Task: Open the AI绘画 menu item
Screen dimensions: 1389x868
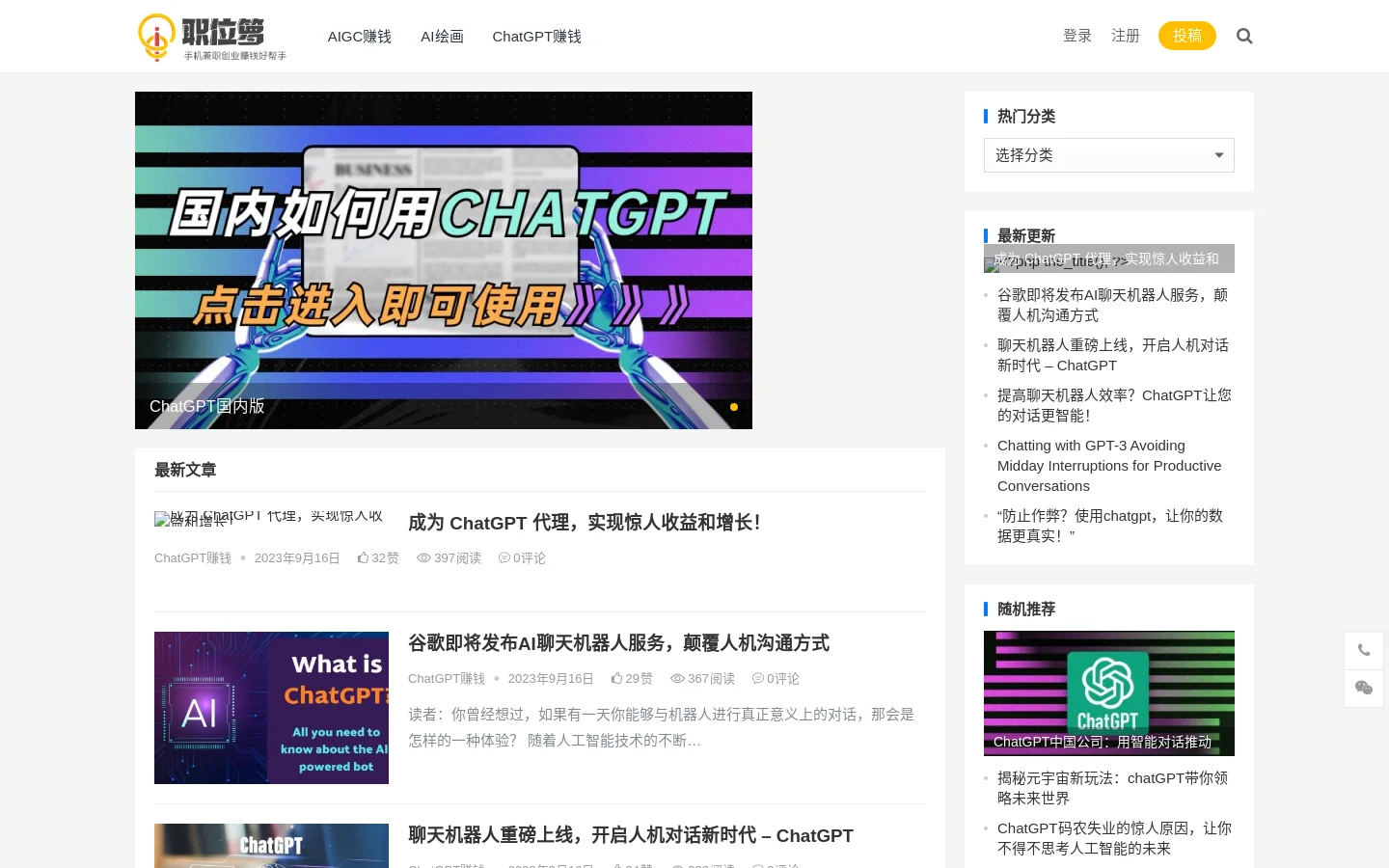Action: coord(442,37)
